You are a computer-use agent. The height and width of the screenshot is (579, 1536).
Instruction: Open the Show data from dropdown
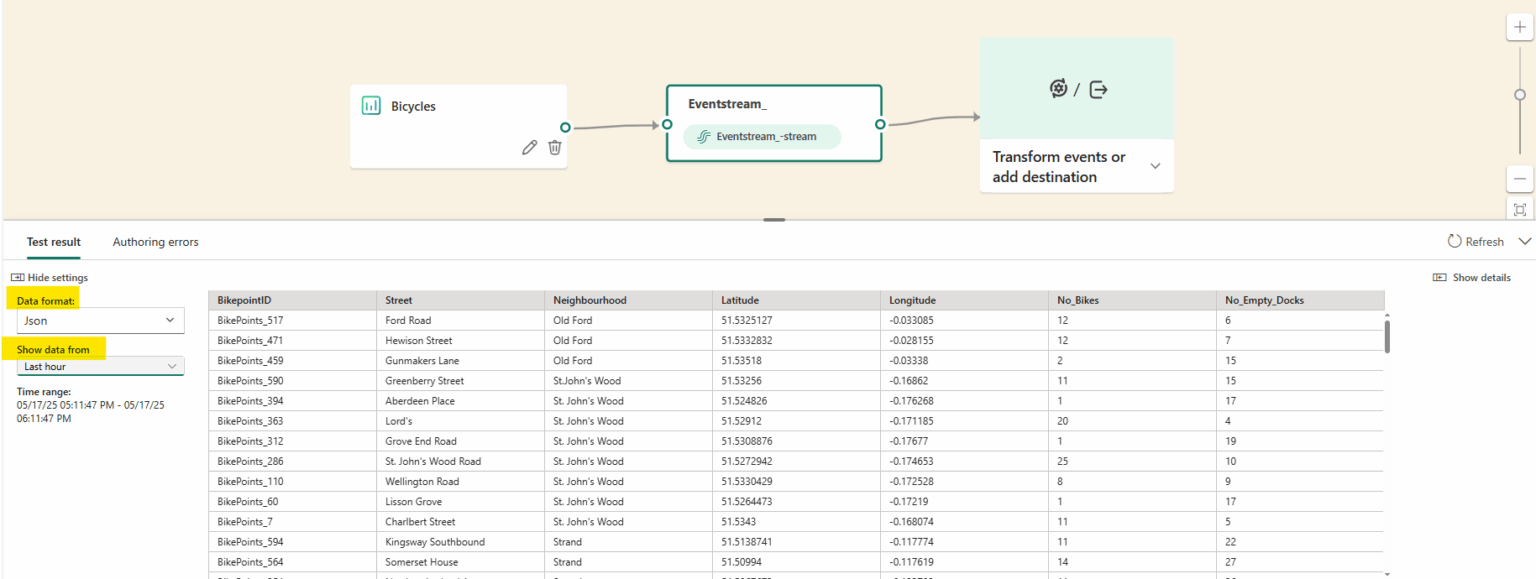pos(101,366)
